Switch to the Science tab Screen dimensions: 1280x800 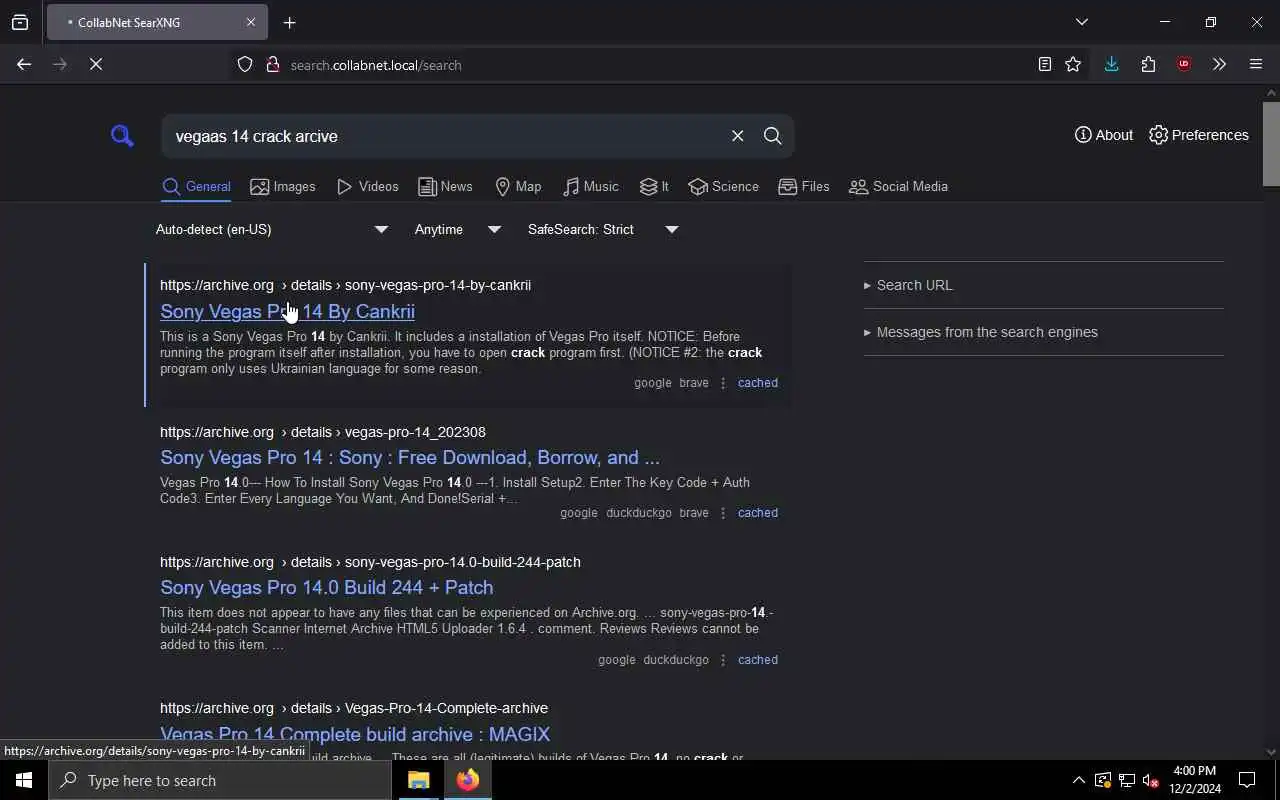(724, 187)
